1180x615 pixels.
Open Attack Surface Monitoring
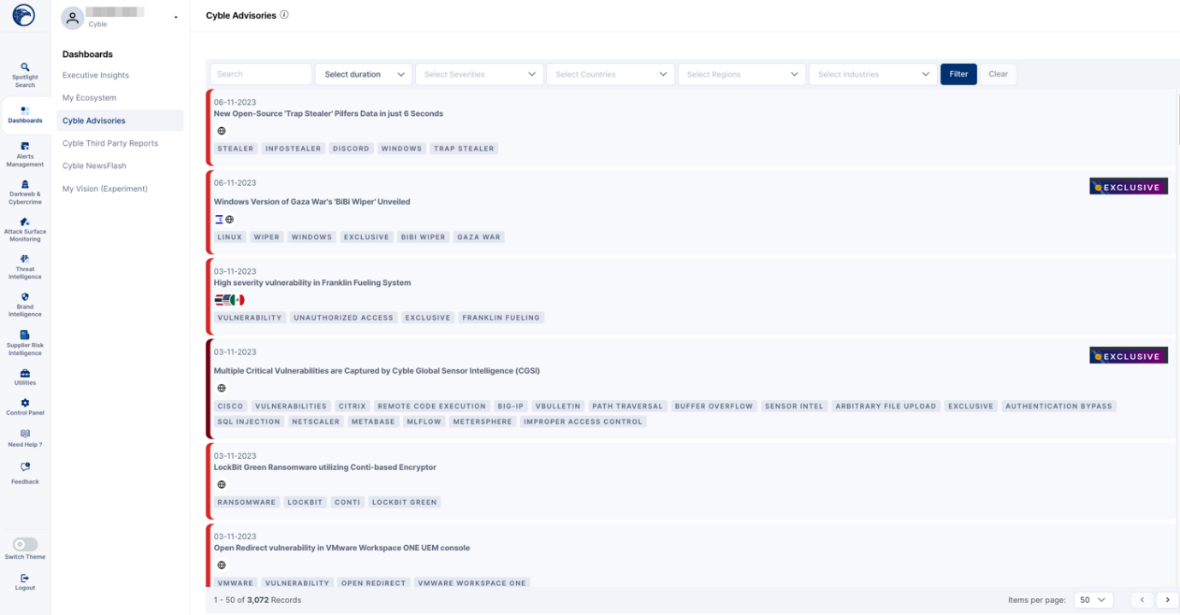point(25,230)
